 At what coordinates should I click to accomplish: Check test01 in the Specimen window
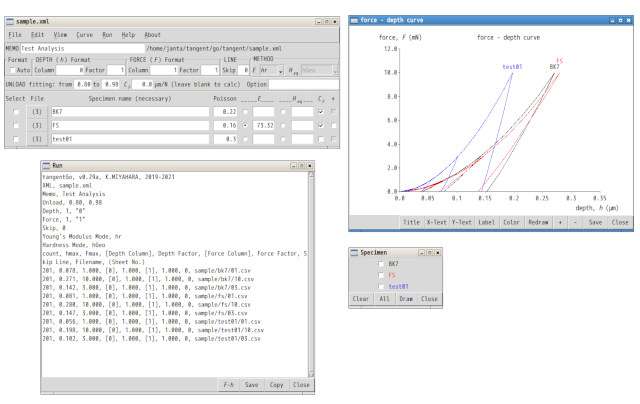(381, 286)
